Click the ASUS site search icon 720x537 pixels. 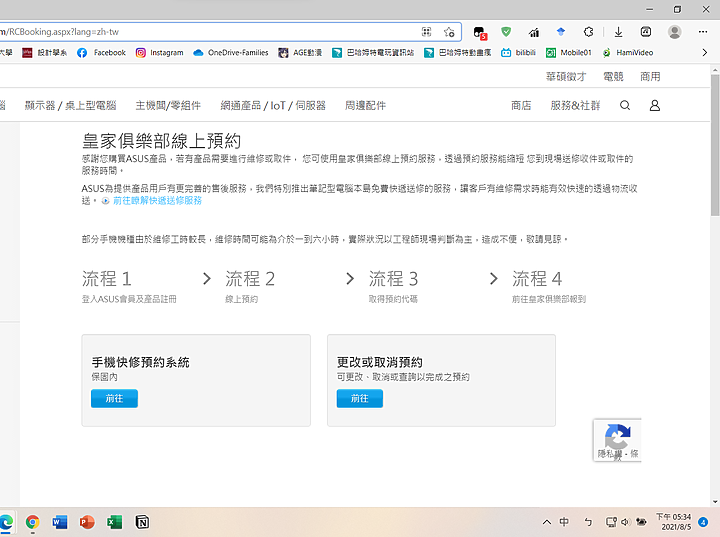(x=624, y=106)
